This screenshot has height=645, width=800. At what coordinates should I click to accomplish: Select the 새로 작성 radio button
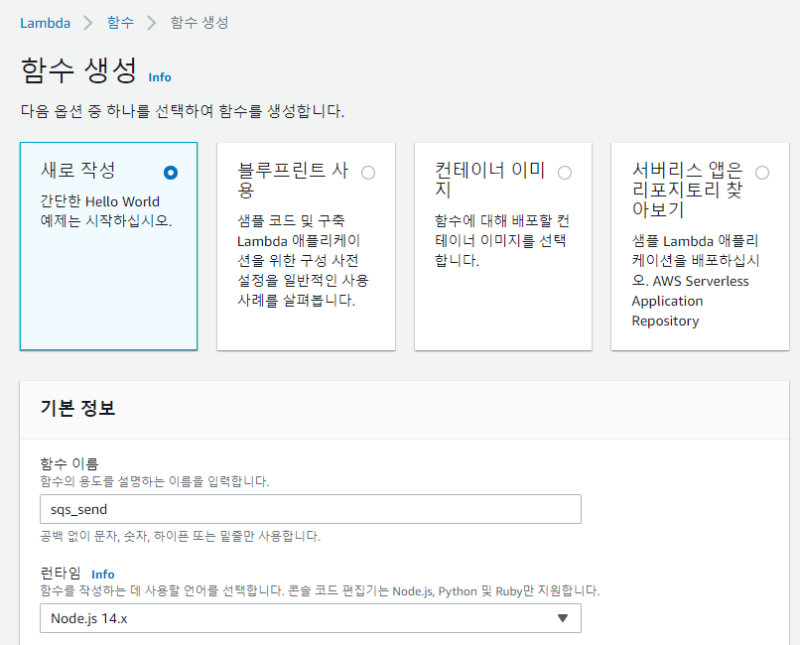(170, 172)
